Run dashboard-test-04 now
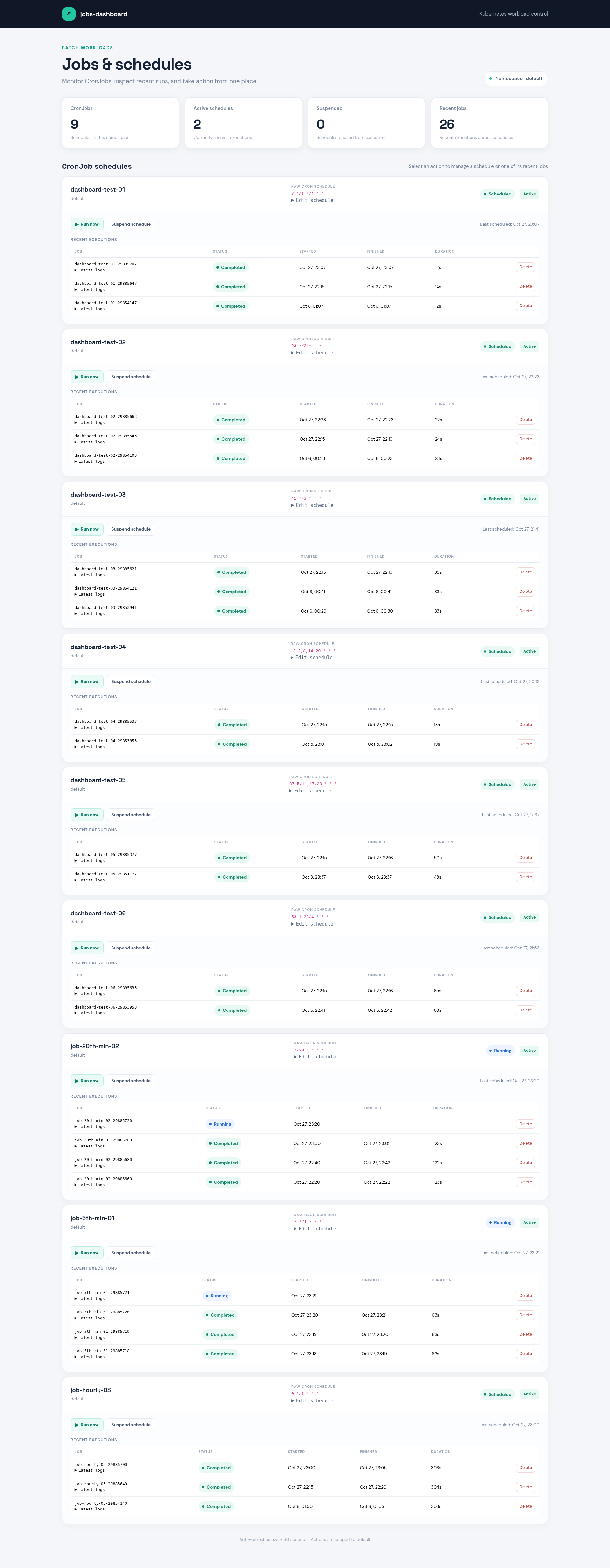Screen dimensions: 610x1568 pyautogui.click(x=87, y=682)
